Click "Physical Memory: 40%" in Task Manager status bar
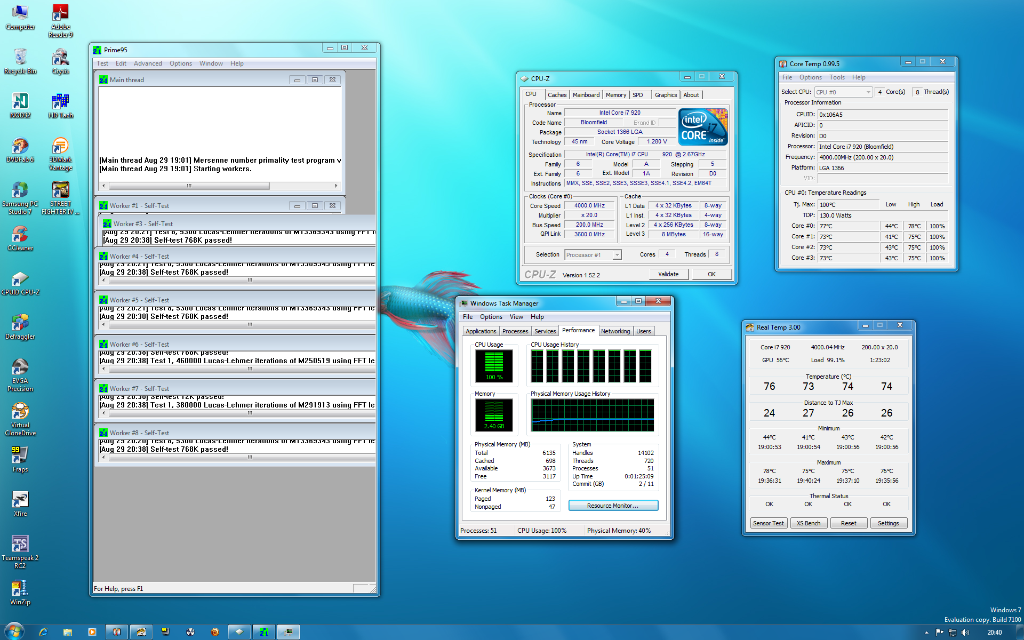Image resolution: width=1024 pixels, height=640 pixels. 619,530
